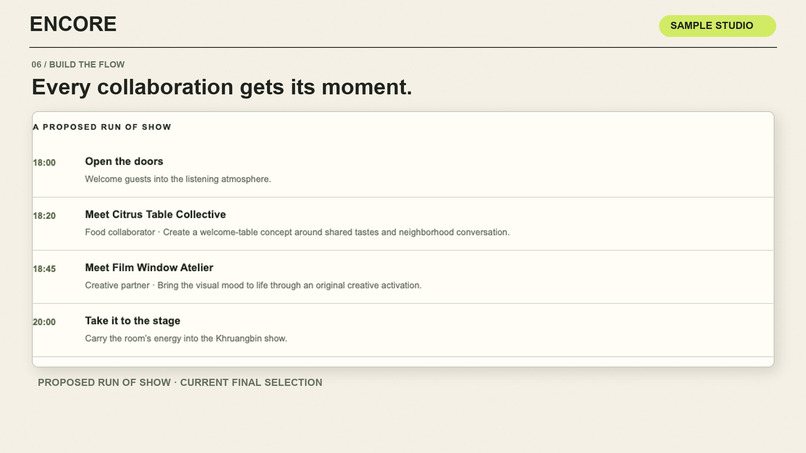Click 'A PROPOSED RUN OF SHOW' header
This screenshot has height=453, width=806.
102,127
